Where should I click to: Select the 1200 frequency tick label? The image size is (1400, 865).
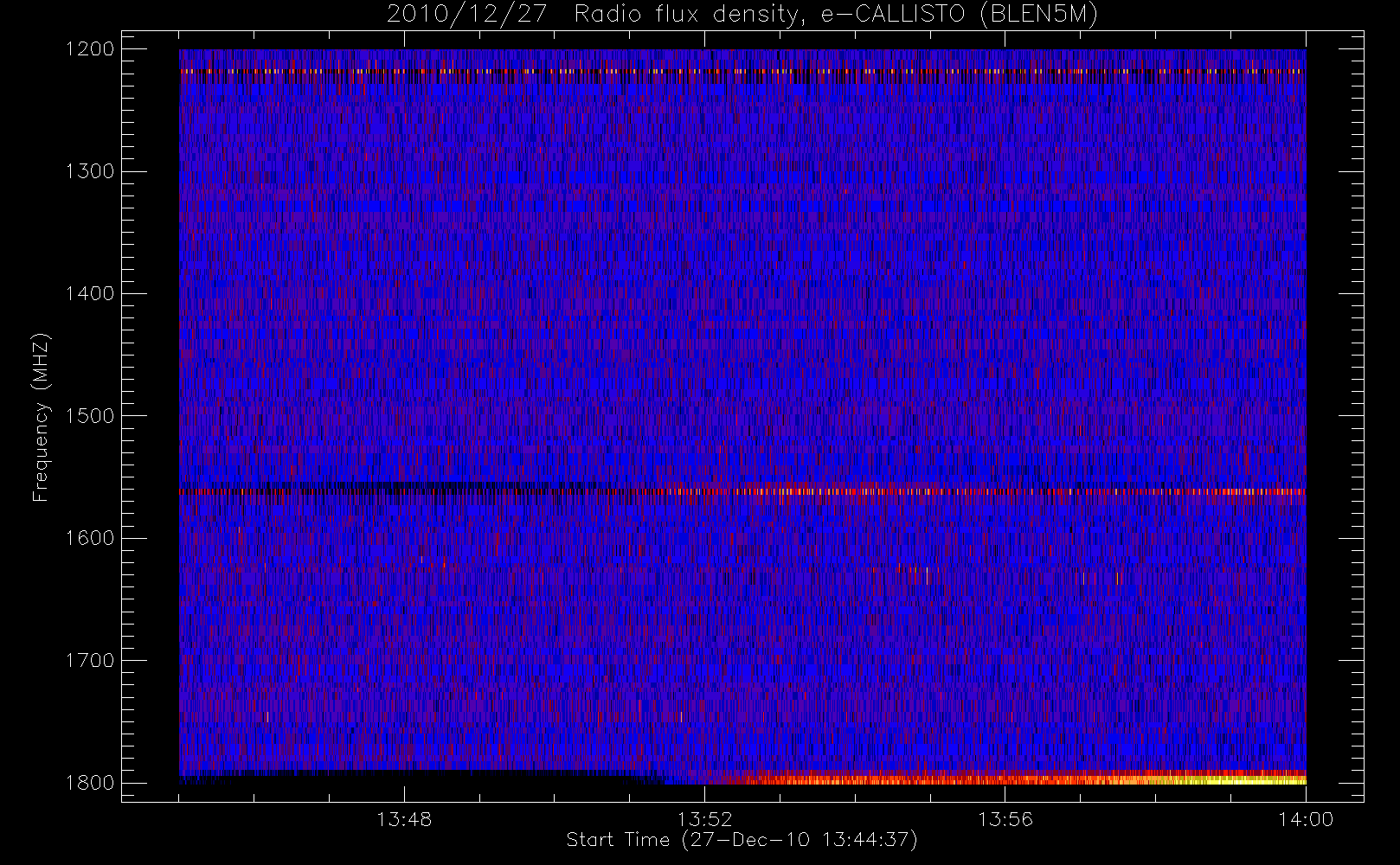click(90, 49)
